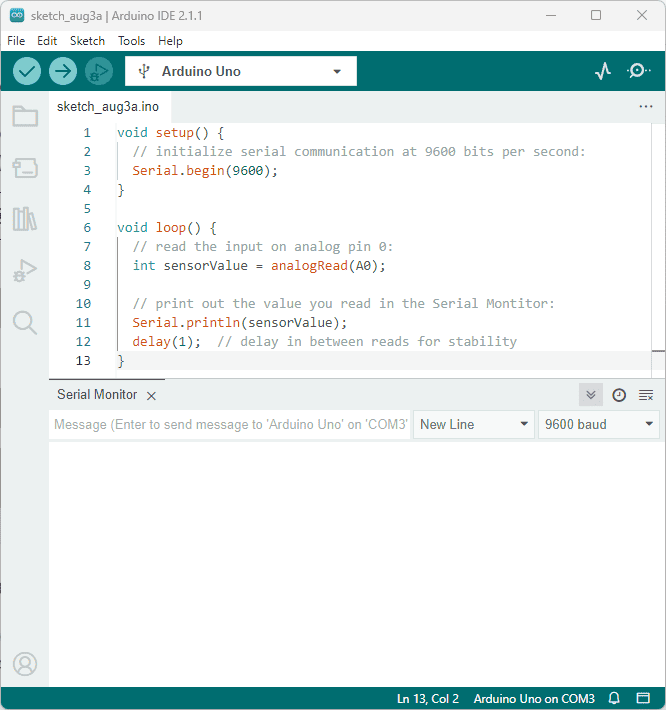
Task: Open the Boards Manager sidebar panel
Action: 25,168
